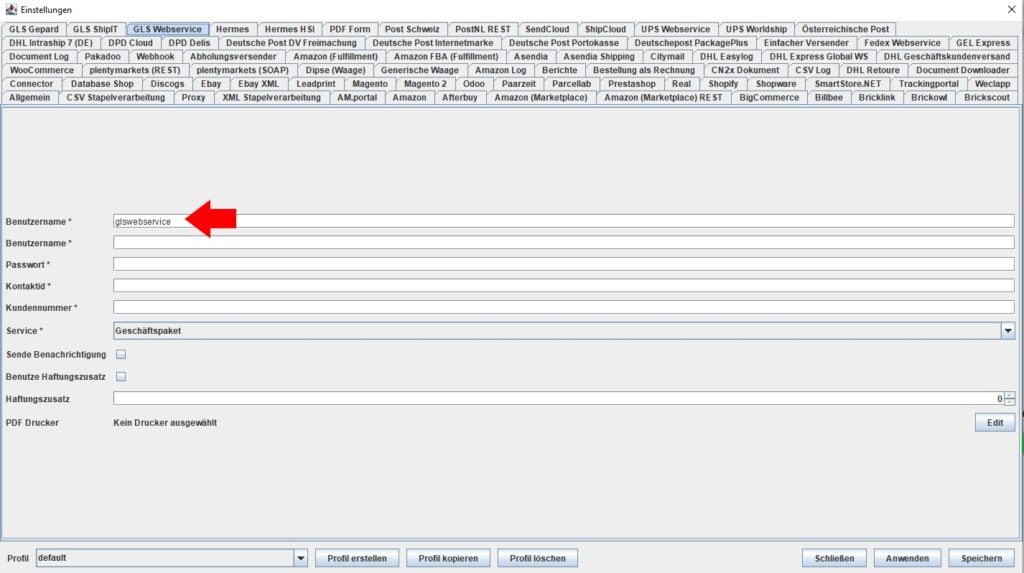Click the Edit button for PDF Drucker

(995, 423)
